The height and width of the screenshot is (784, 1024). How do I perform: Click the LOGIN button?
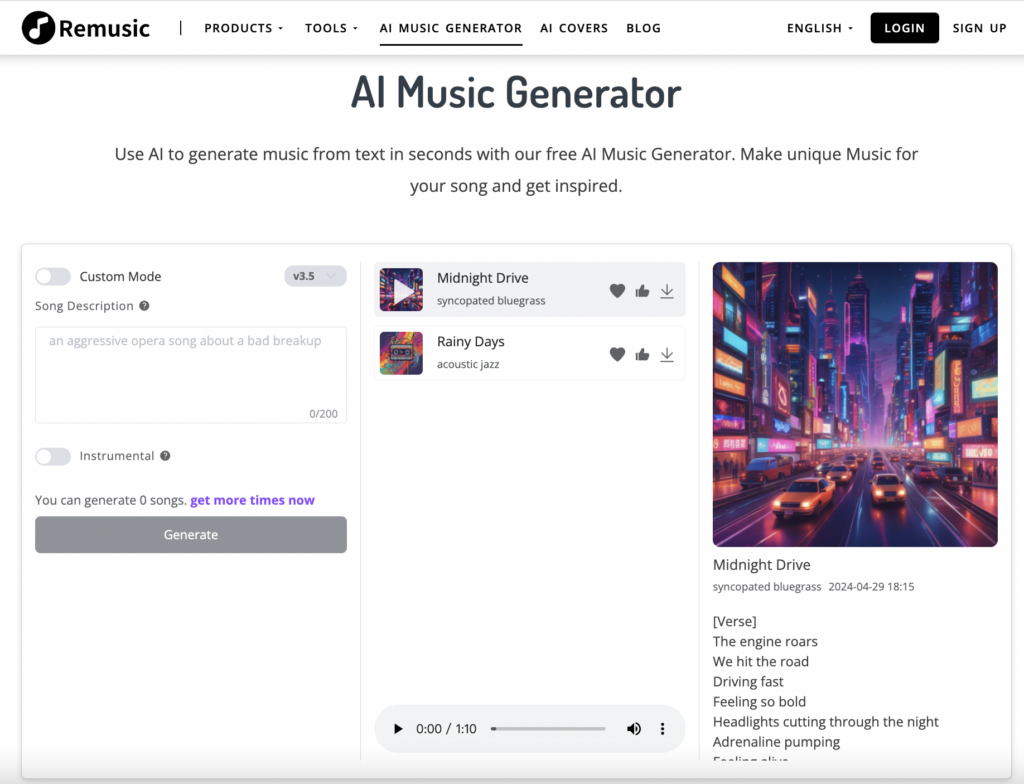tap(904, 27)
